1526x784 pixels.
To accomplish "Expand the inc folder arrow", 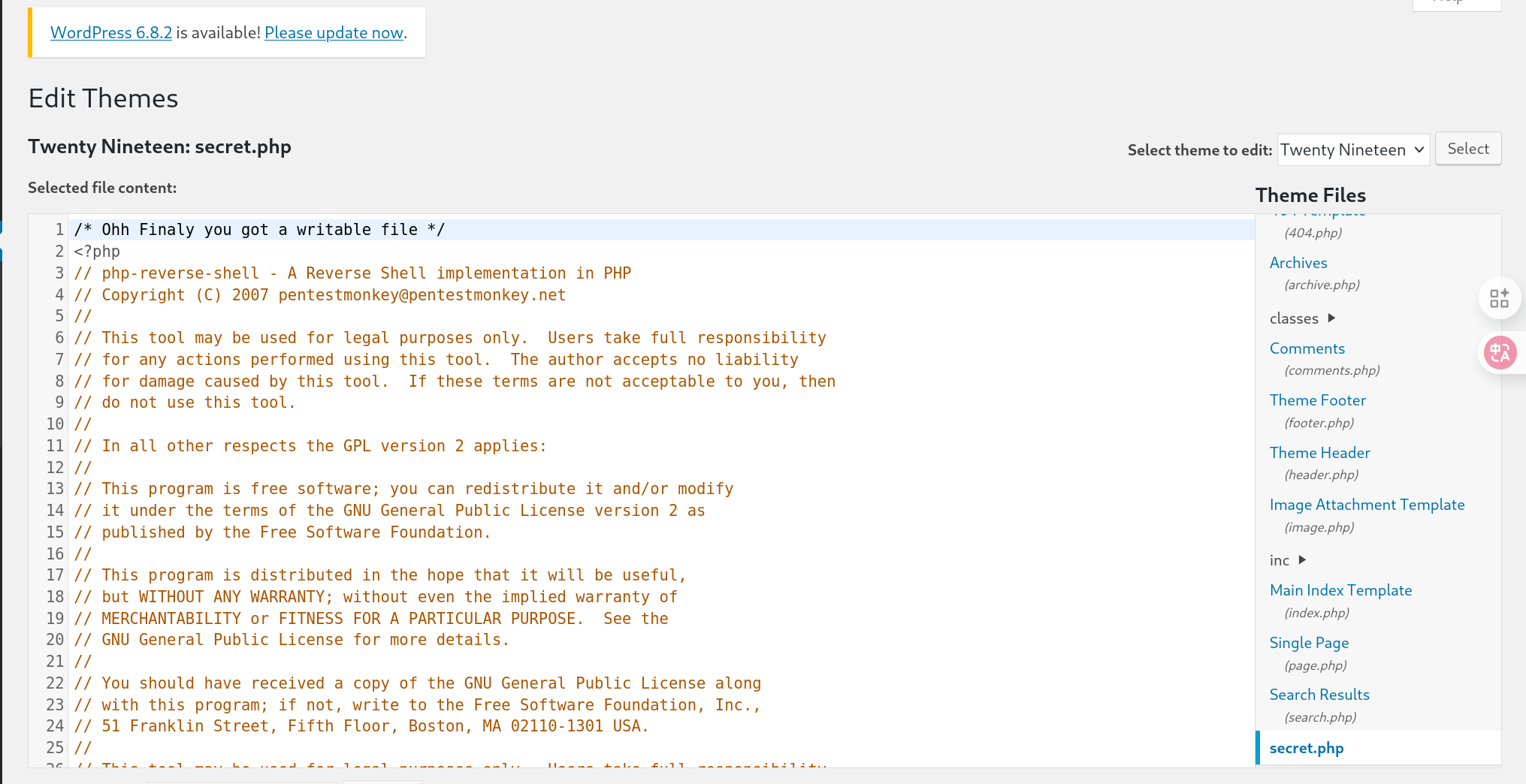I will click(x=1302, y=559).
